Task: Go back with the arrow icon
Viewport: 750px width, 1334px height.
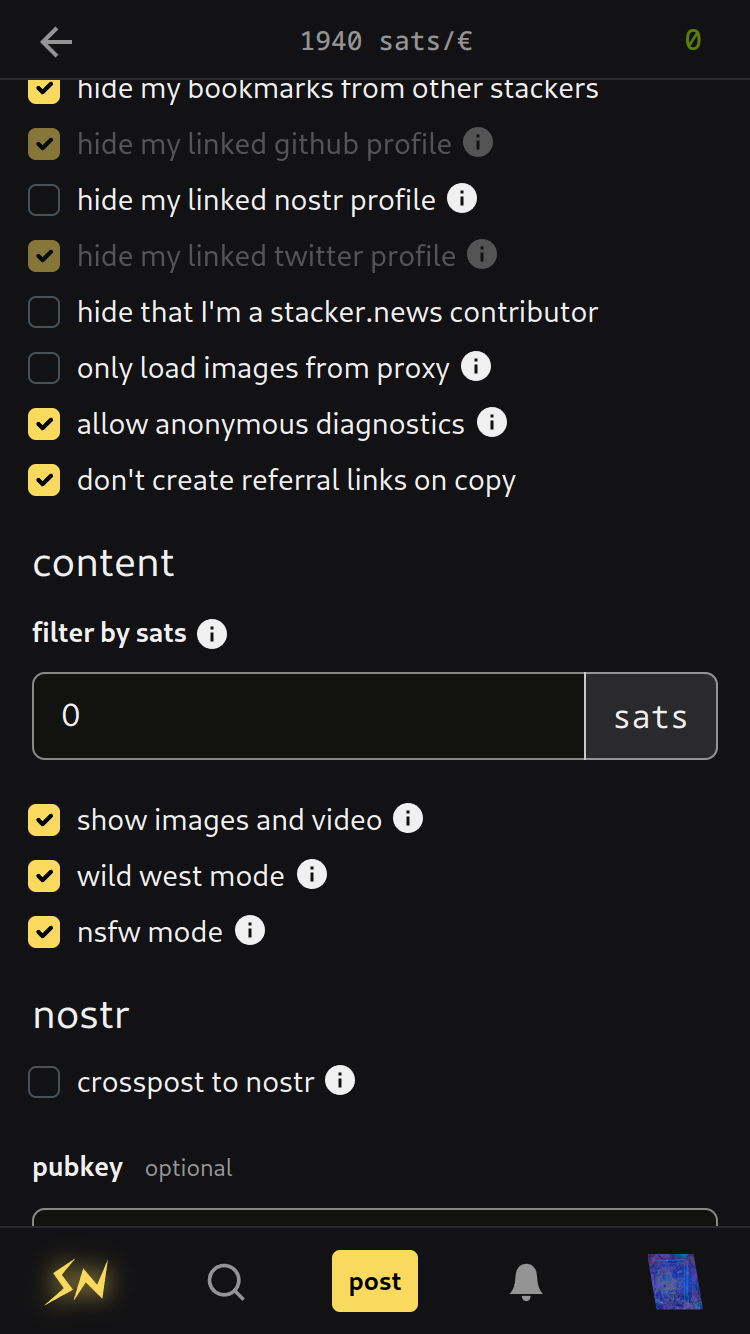Action: pos(56,41)
